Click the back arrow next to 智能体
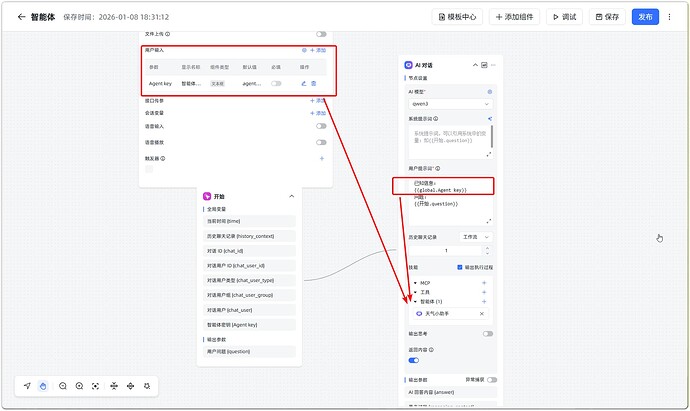Viewport: 690px width, 411px height. click(x=21, y=17)
